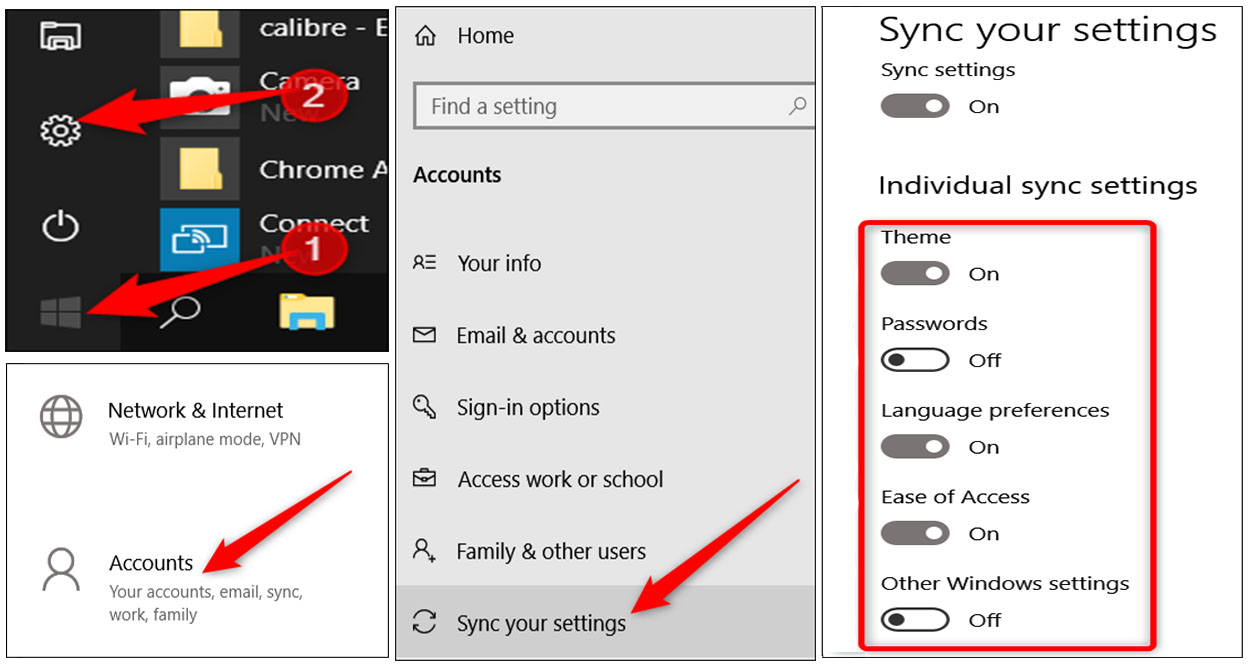
Task: Toggle the Passwords sync switch on
Action: point(915,360)
